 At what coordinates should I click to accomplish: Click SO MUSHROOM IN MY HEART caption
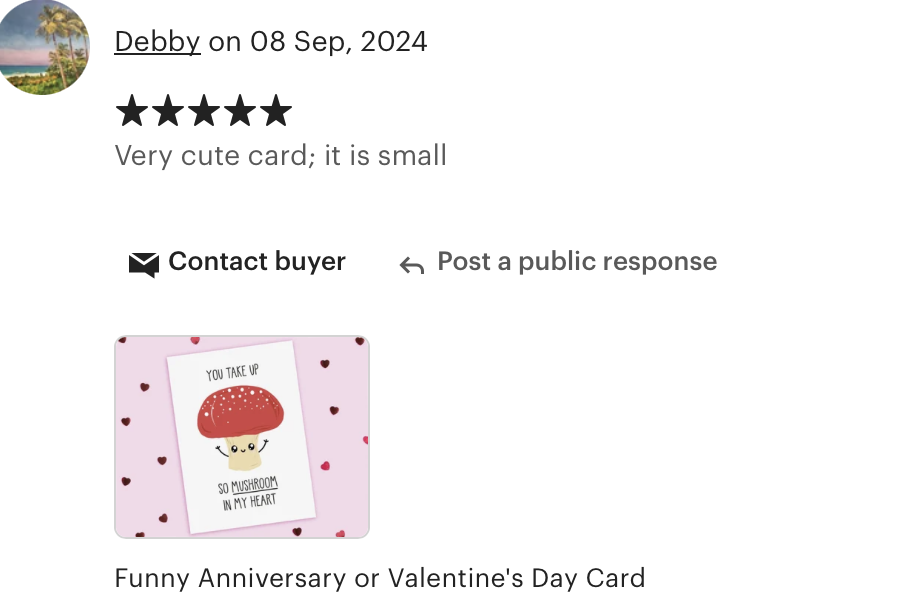pos(248,494)
